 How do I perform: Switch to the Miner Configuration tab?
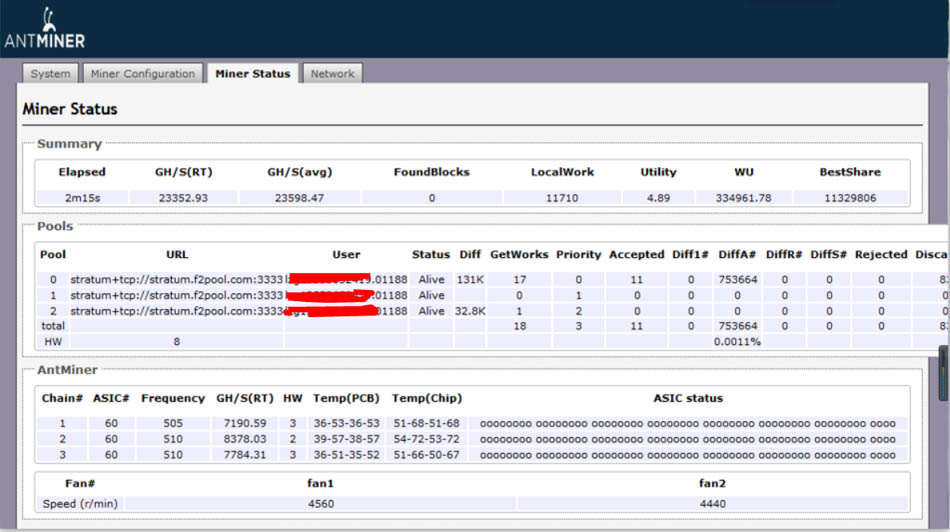(142, 74)
